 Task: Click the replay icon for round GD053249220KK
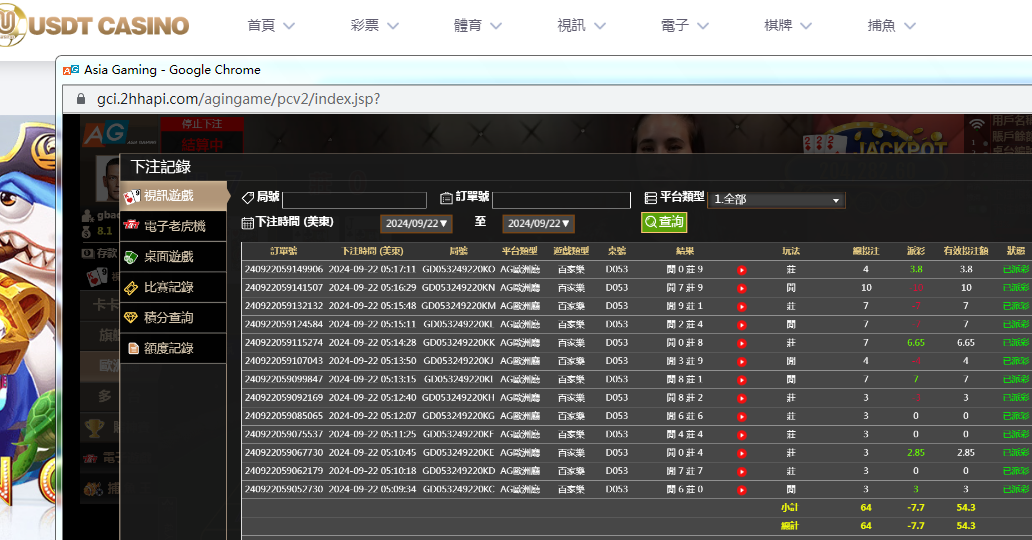coord(741,343)
